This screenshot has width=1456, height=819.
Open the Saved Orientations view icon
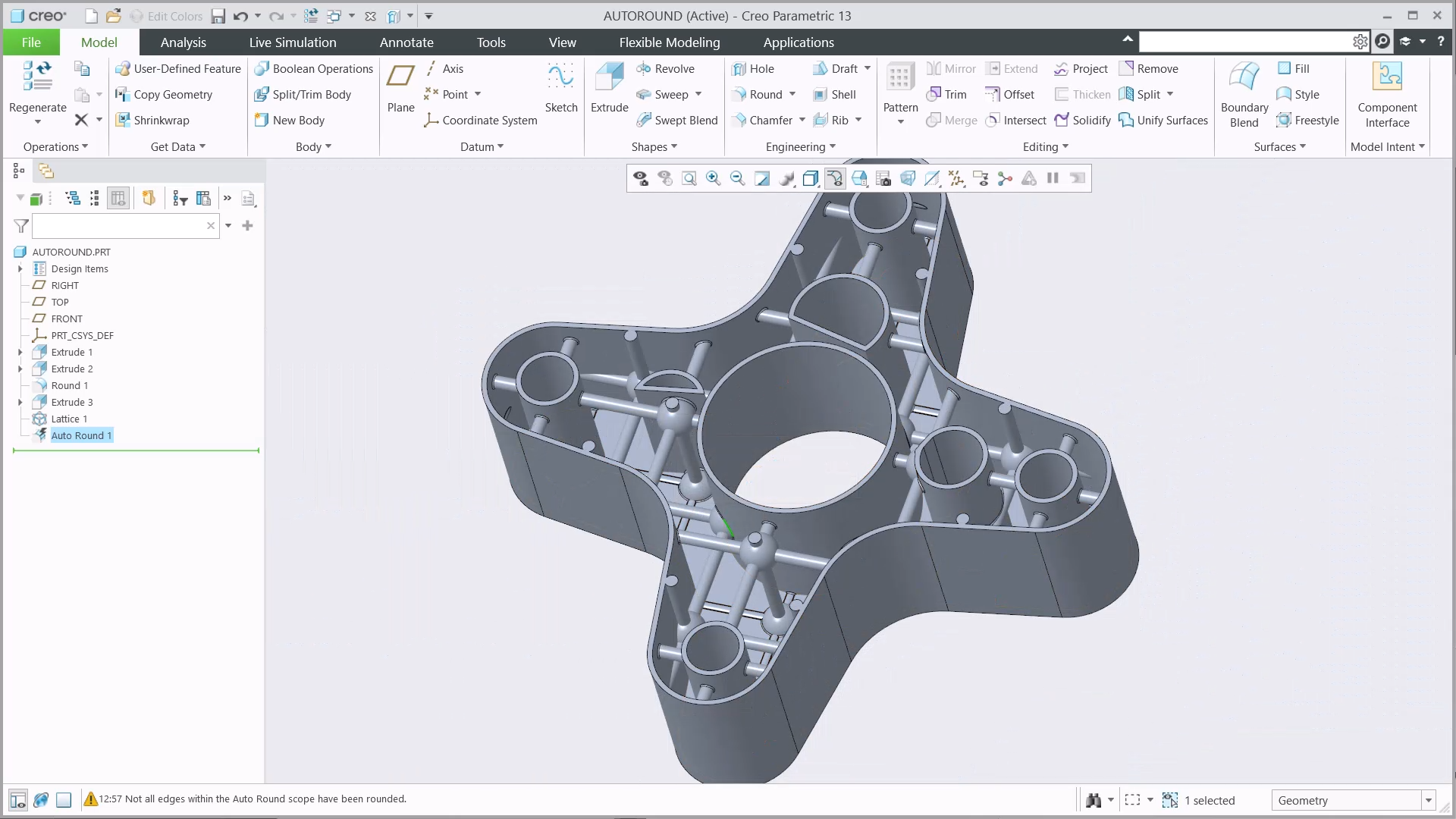click(x=859, y=178)
